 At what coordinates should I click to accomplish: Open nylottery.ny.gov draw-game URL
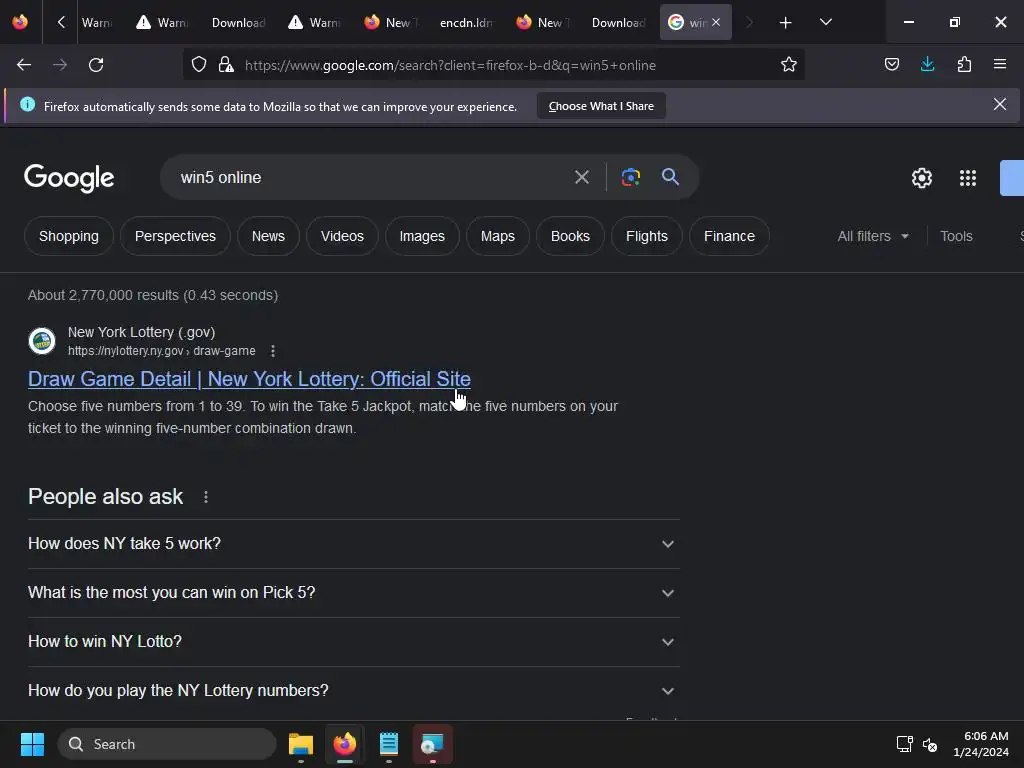click(161, 351)
